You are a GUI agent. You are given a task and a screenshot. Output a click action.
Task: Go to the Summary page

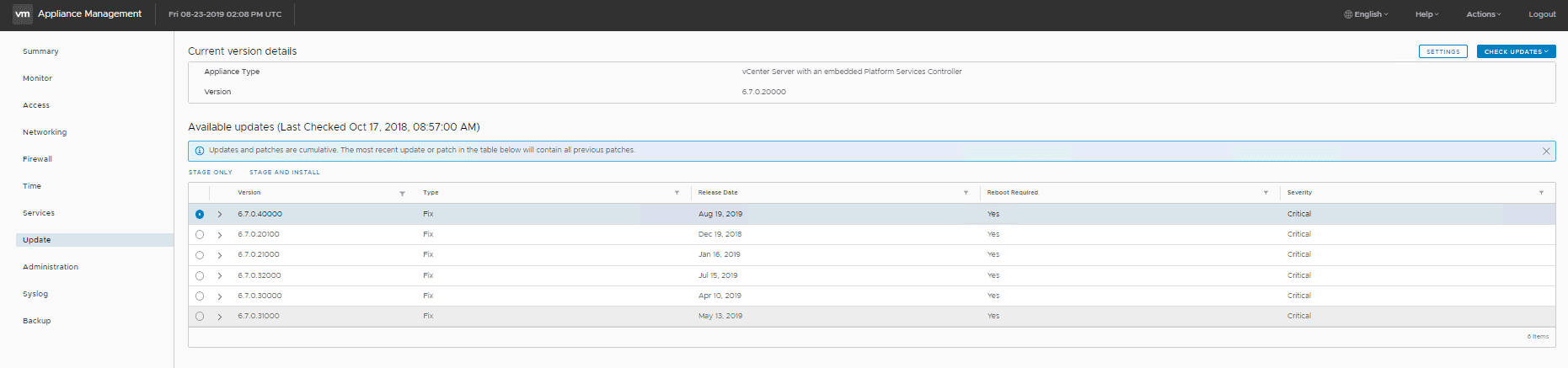tap(40, 51)
